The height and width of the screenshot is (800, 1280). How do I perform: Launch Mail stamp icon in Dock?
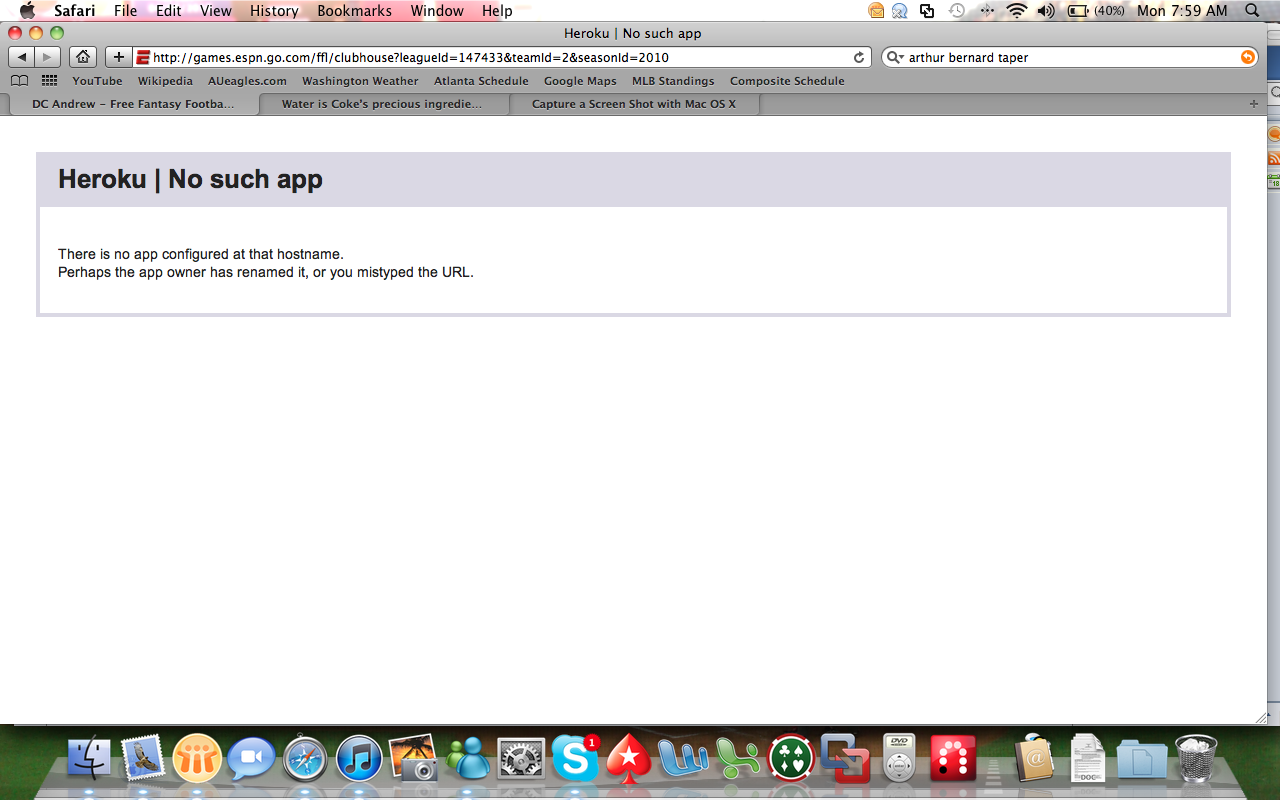coord(143,758)
